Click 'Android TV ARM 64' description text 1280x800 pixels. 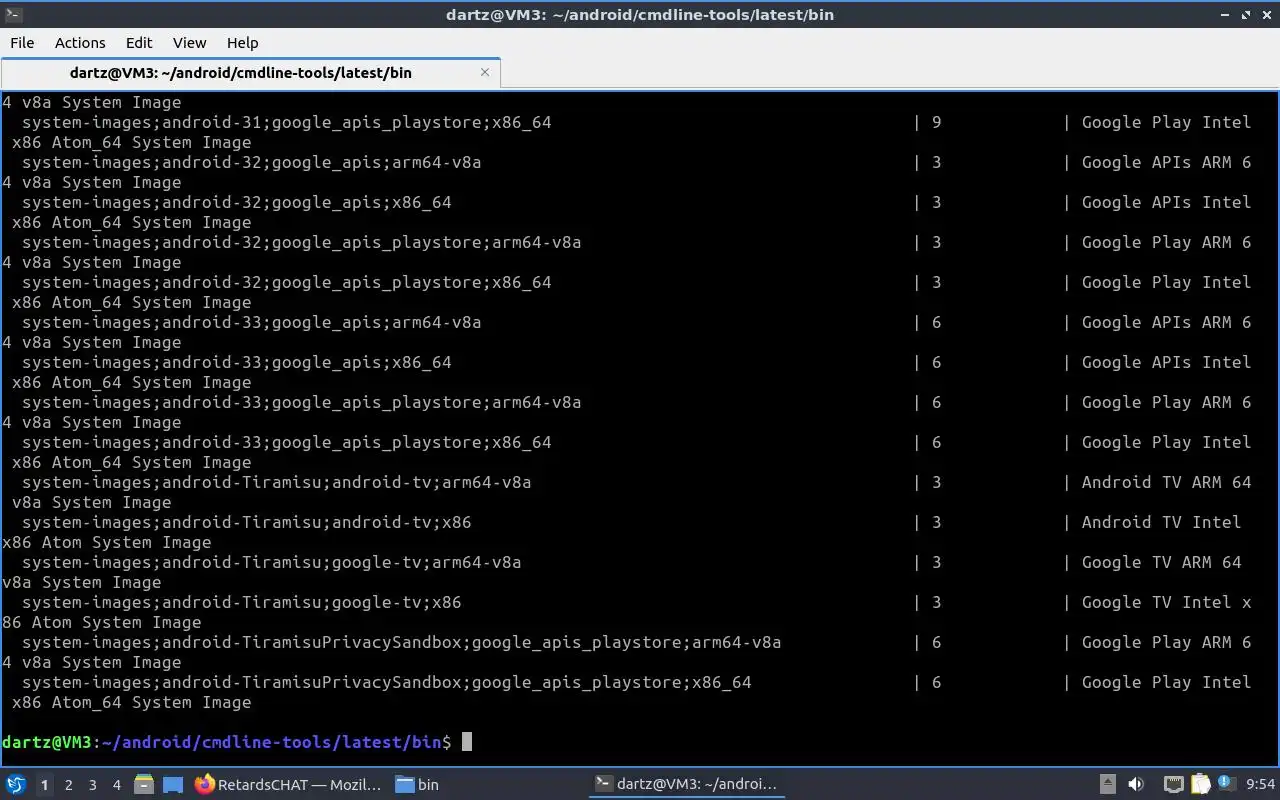coord(1166,482)
